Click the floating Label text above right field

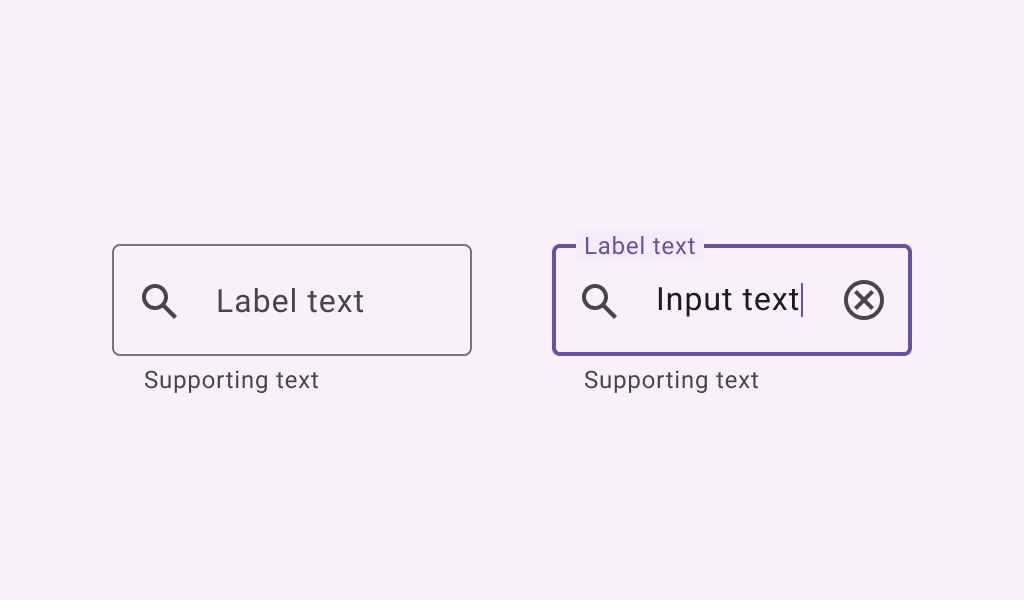click(x=639, y=246)
